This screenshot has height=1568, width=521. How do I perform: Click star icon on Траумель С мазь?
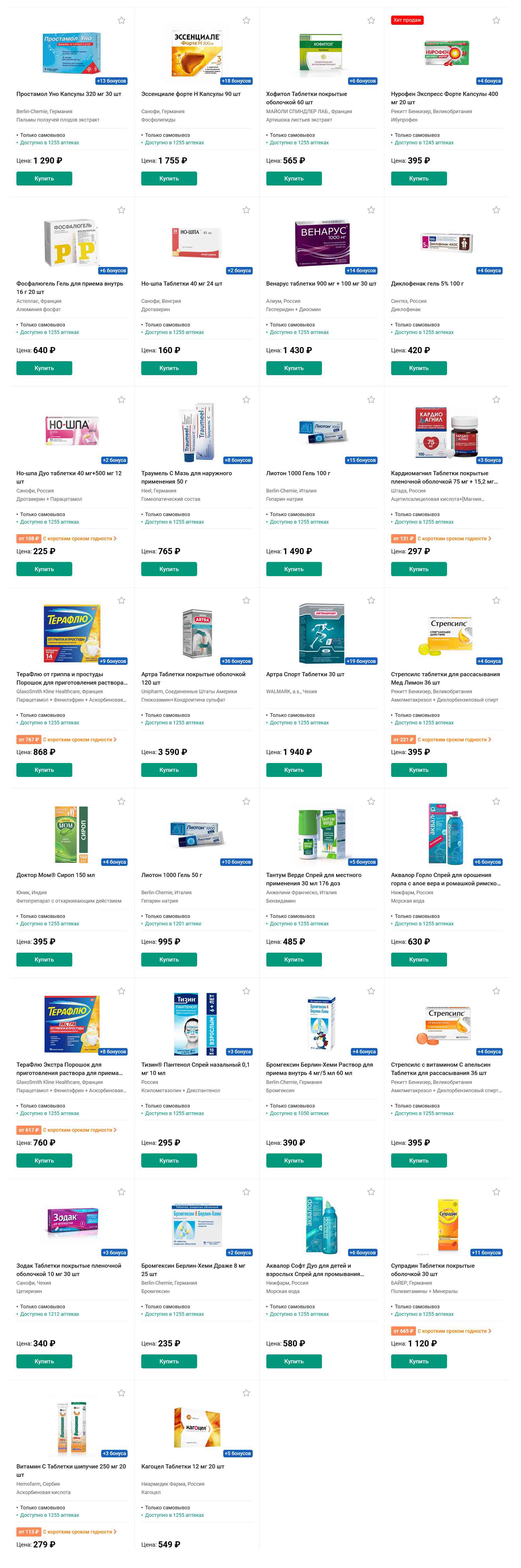[246, 400]
